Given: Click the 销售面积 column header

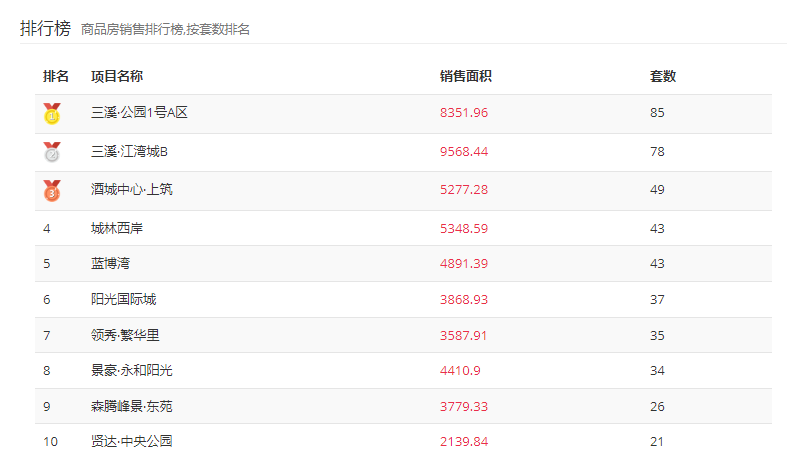Looking at the screenshot, I should 466,76.
